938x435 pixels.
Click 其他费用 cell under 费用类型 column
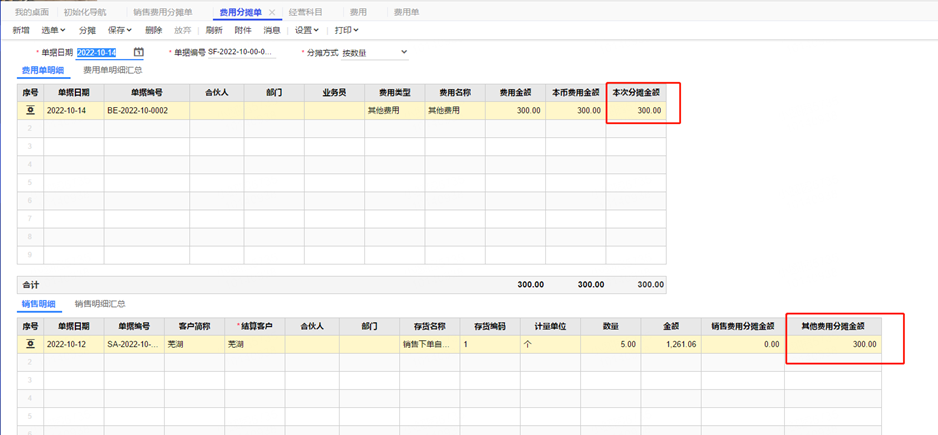tap(395, 111)
